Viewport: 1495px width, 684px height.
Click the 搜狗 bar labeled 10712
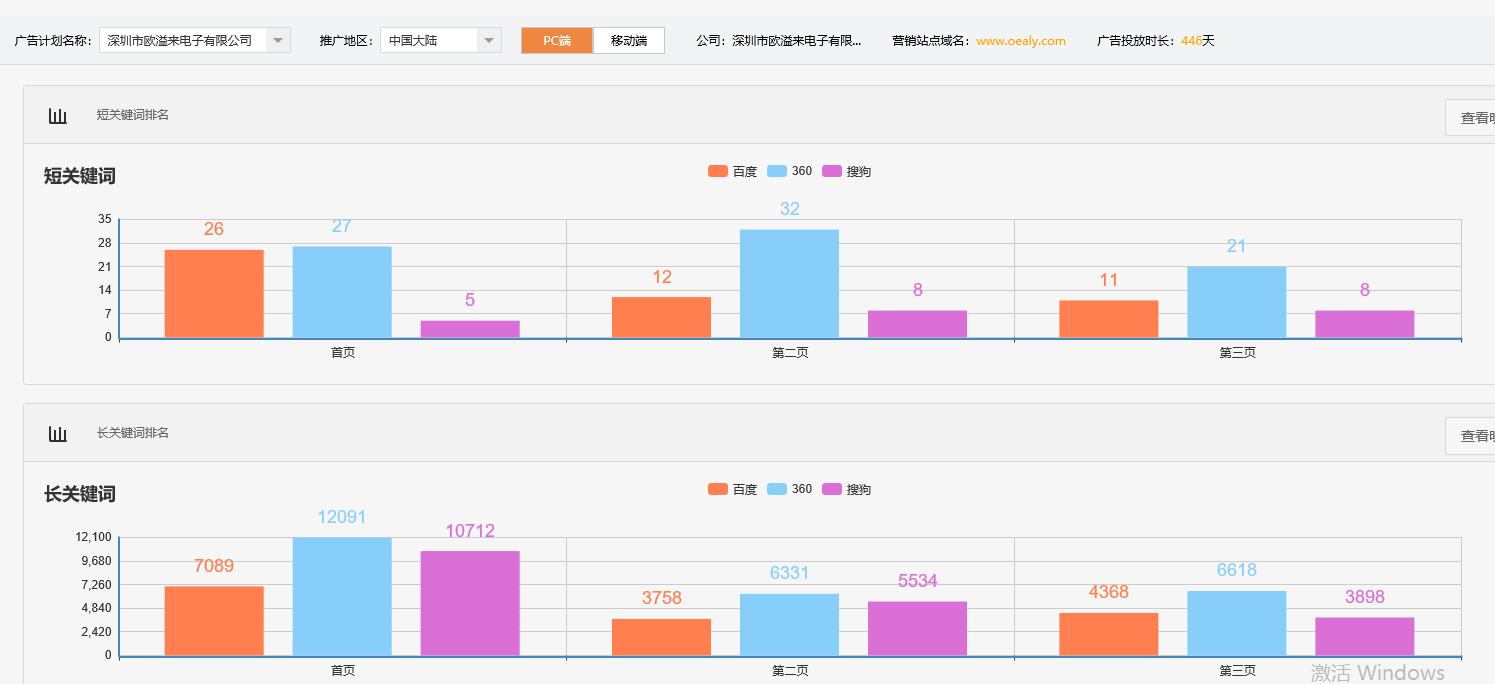click(470, 603)
